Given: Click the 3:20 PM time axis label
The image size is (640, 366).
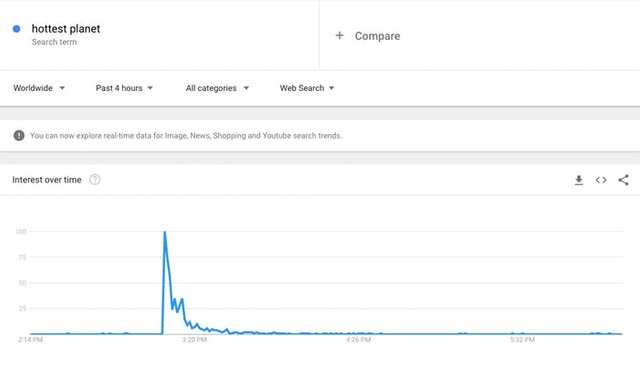Looking at the screenshot, I should point(194,339).
